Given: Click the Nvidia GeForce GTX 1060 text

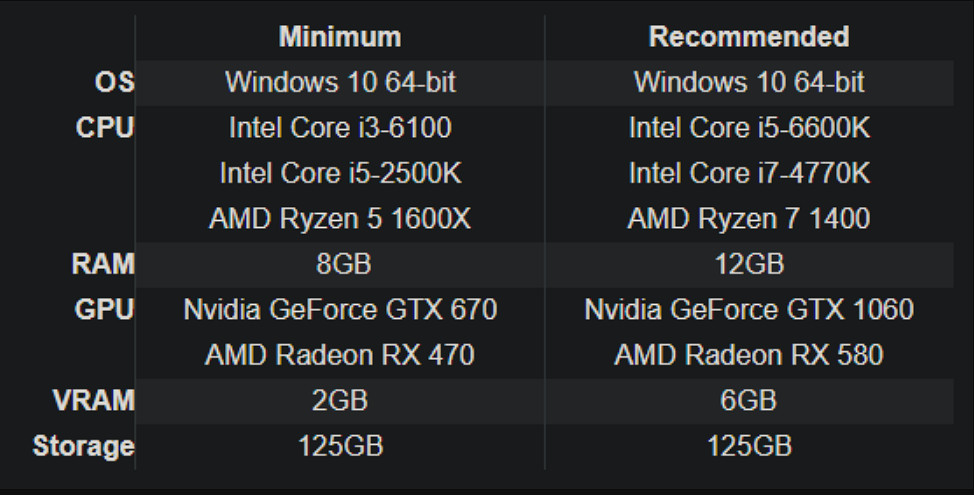Looking at the screenshot, I should point(749,309).
